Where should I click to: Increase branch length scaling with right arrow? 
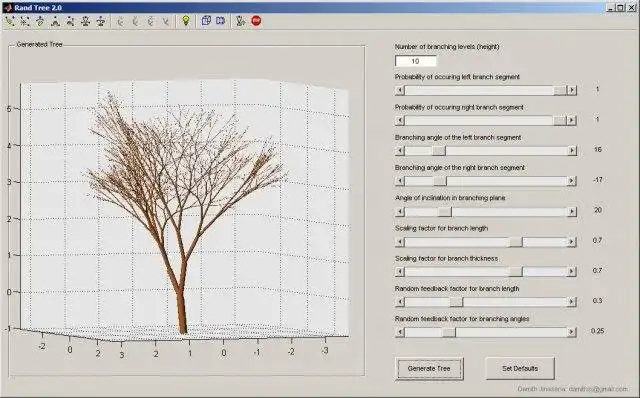(x=571, y=242)
